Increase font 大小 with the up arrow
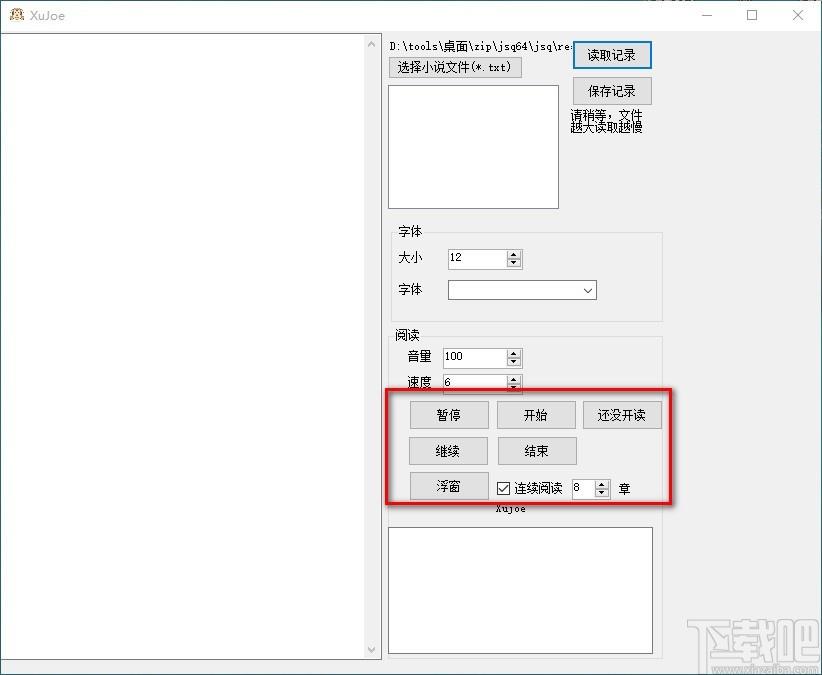The width and height of the screenshot is (822, 675). [514, 255]
